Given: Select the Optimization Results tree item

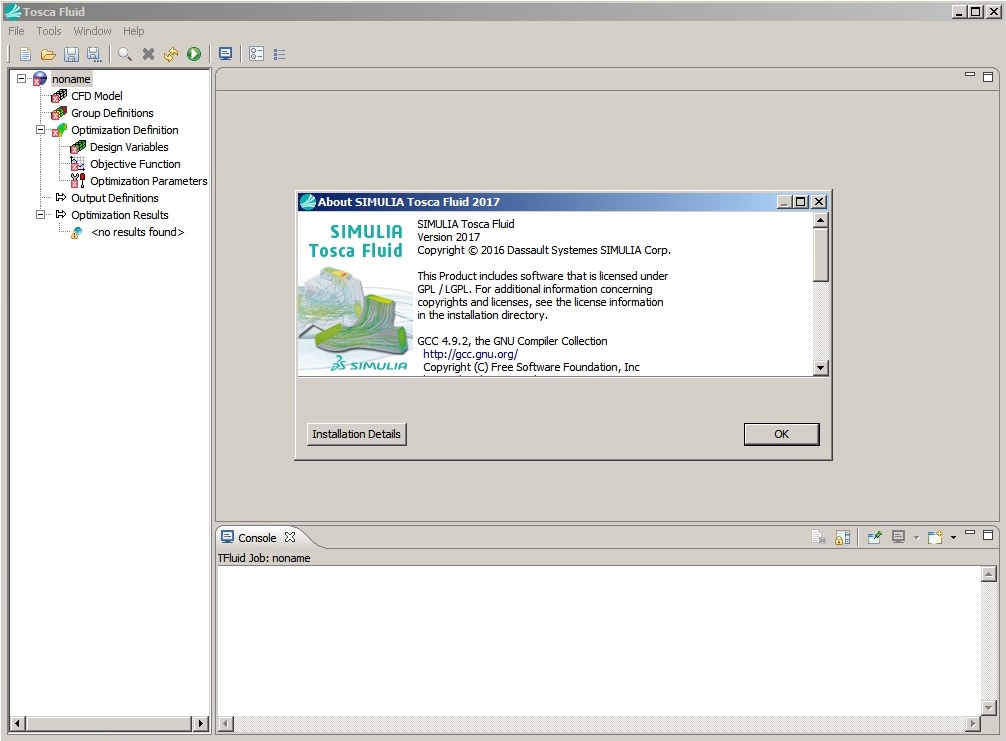Looking at the screenshot, I should pos(120,215).
